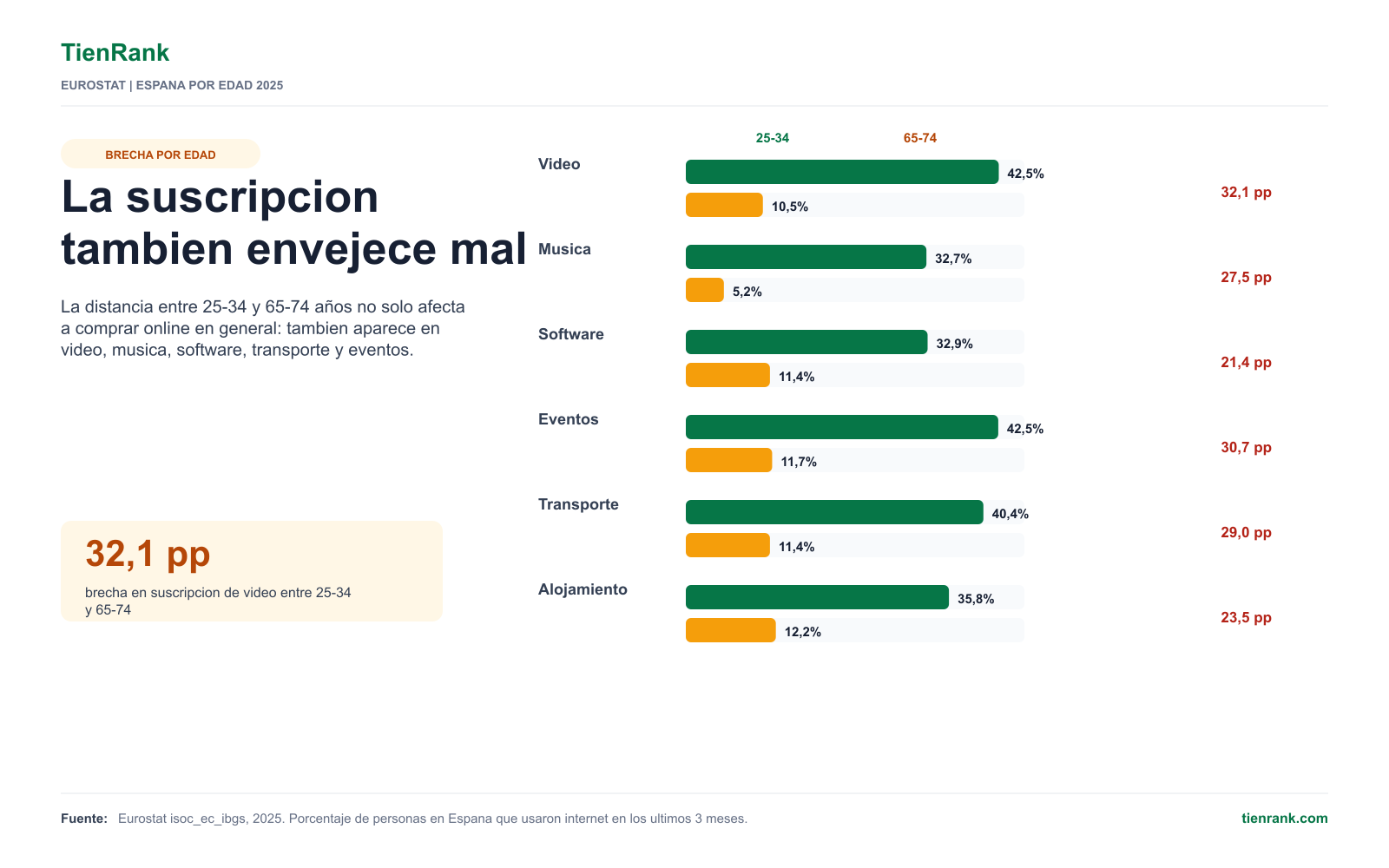
Task: Click the 27,5 pp gap value
Action: coord(1246,278)
